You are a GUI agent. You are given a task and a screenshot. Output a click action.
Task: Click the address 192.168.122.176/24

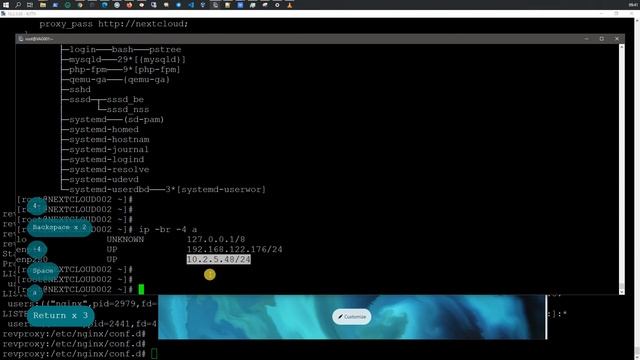coord(235,249)
